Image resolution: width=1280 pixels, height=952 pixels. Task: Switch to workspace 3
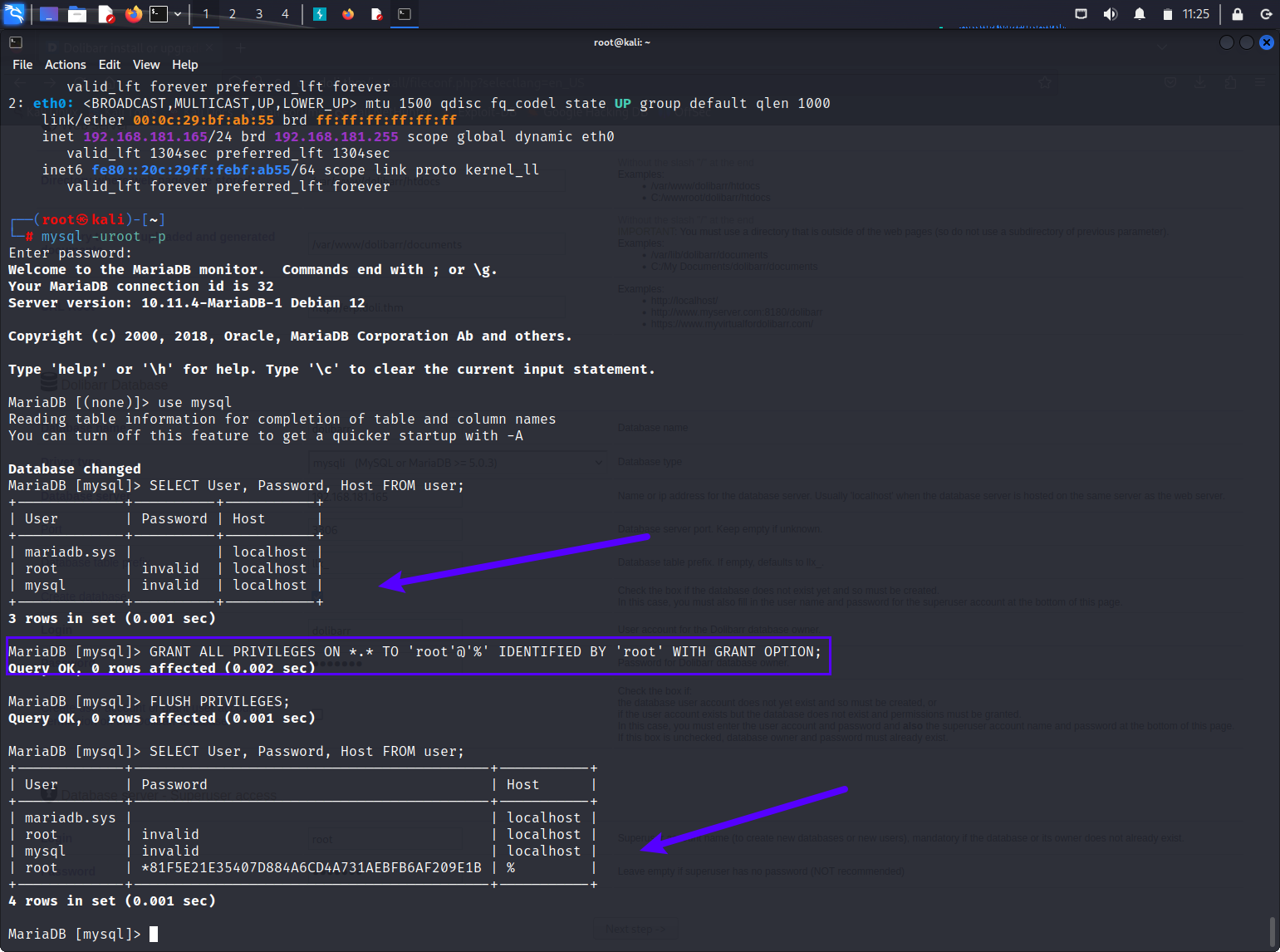coord(259,14)
